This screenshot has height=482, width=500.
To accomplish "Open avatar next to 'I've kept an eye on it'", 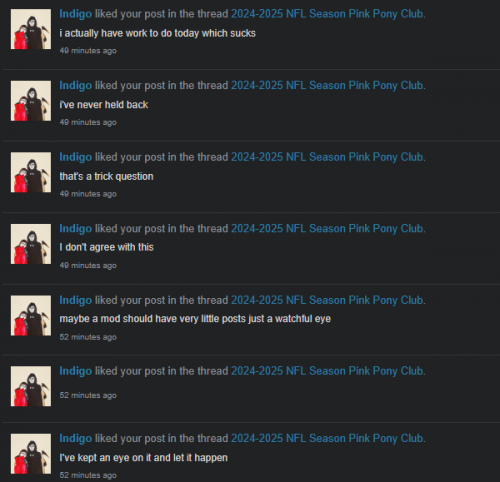I will [x=31, y=454].
